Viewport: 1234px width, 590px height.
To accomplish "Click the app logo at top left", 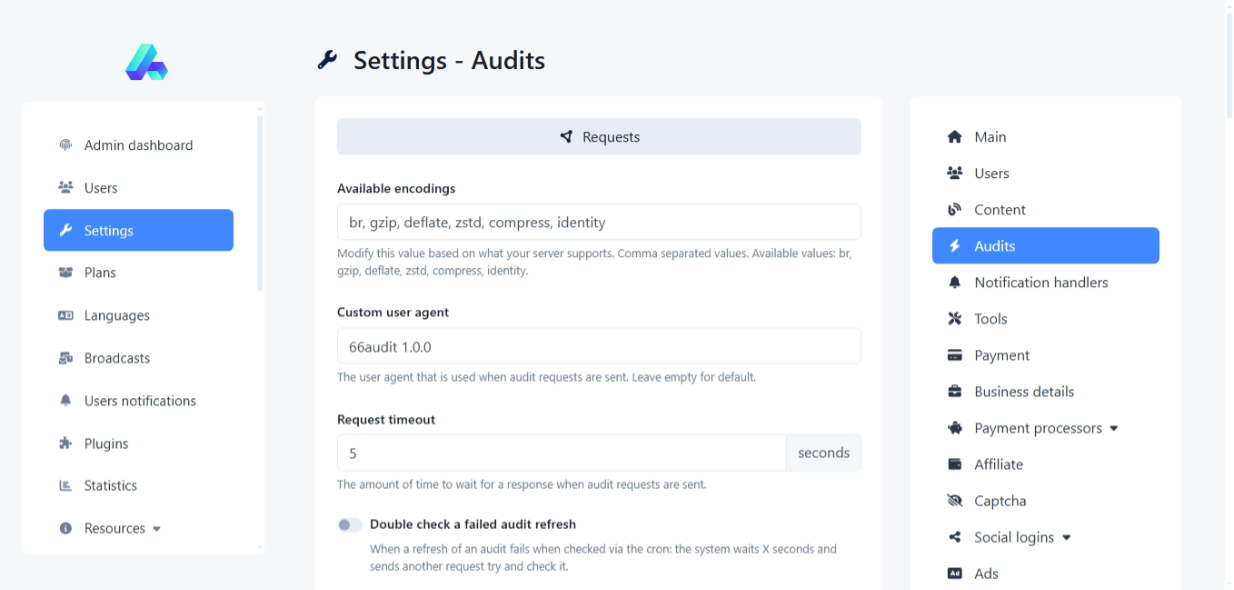I will [x=146, y=62].
